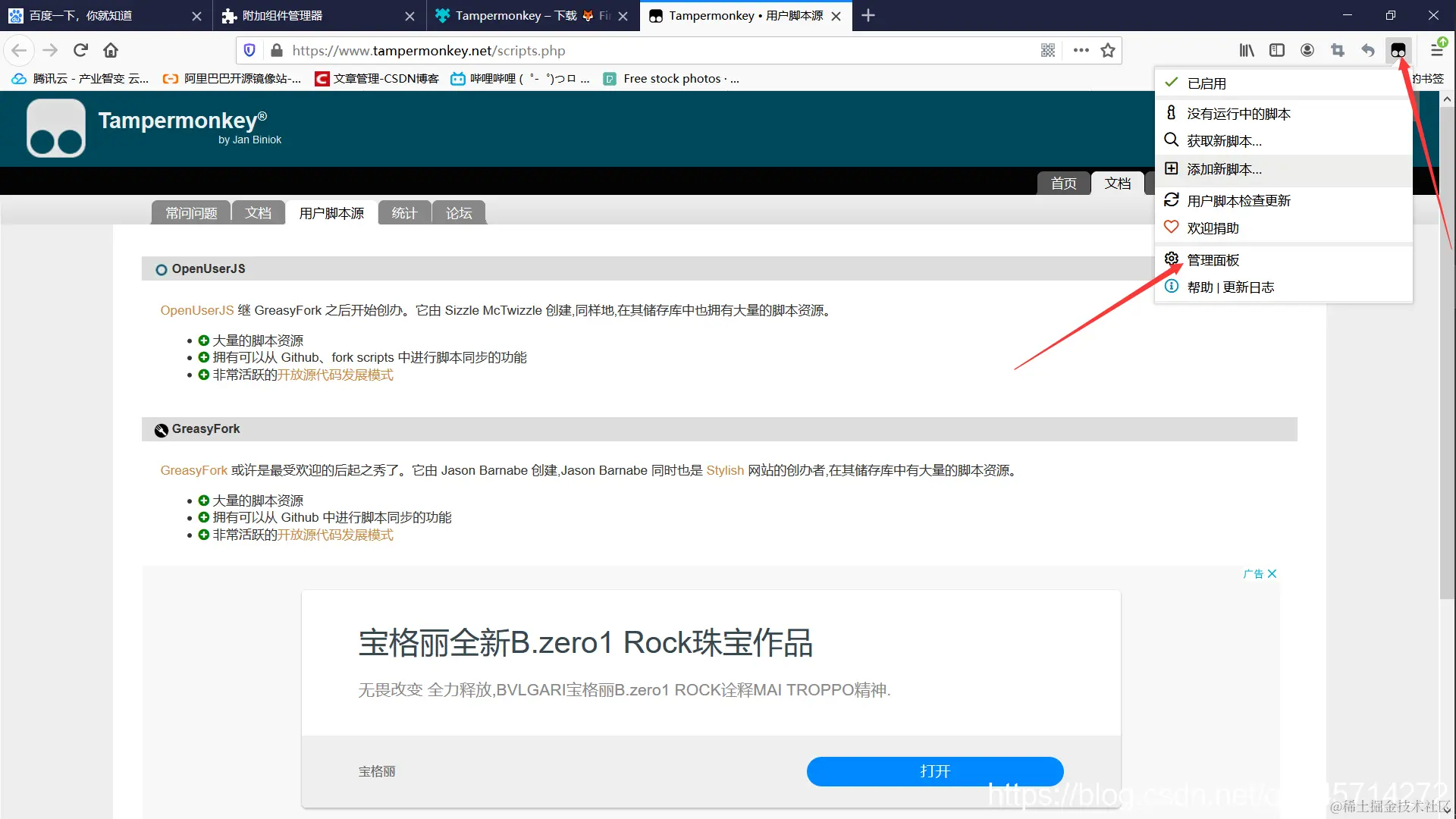Click the page scrollbar up arrow
This screenshot has height=819, width=1456.
(x=1447, y=99)
